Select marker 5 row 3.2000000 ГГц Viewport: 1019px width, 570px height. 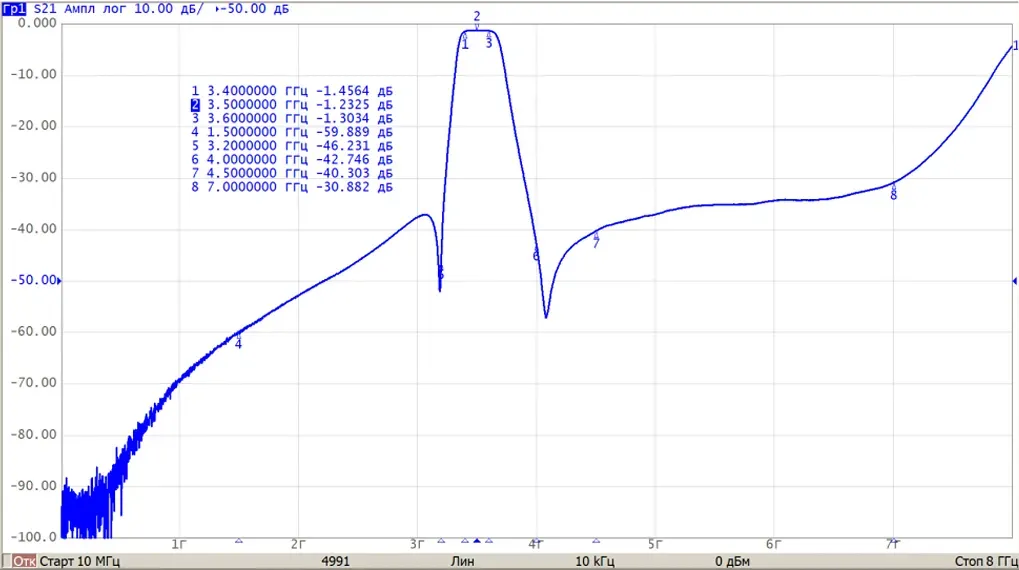(292, 146)
